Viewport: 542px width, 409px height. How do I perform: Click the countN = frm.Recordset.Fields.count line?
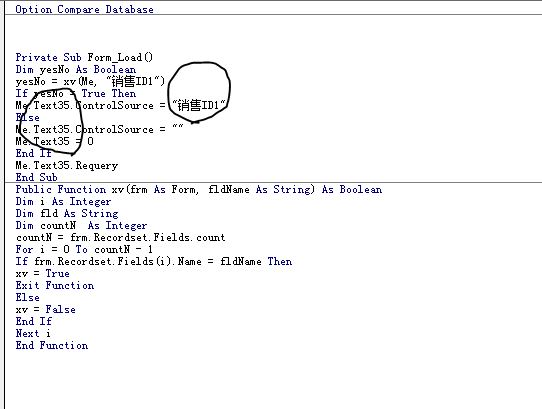pos(121,238)
